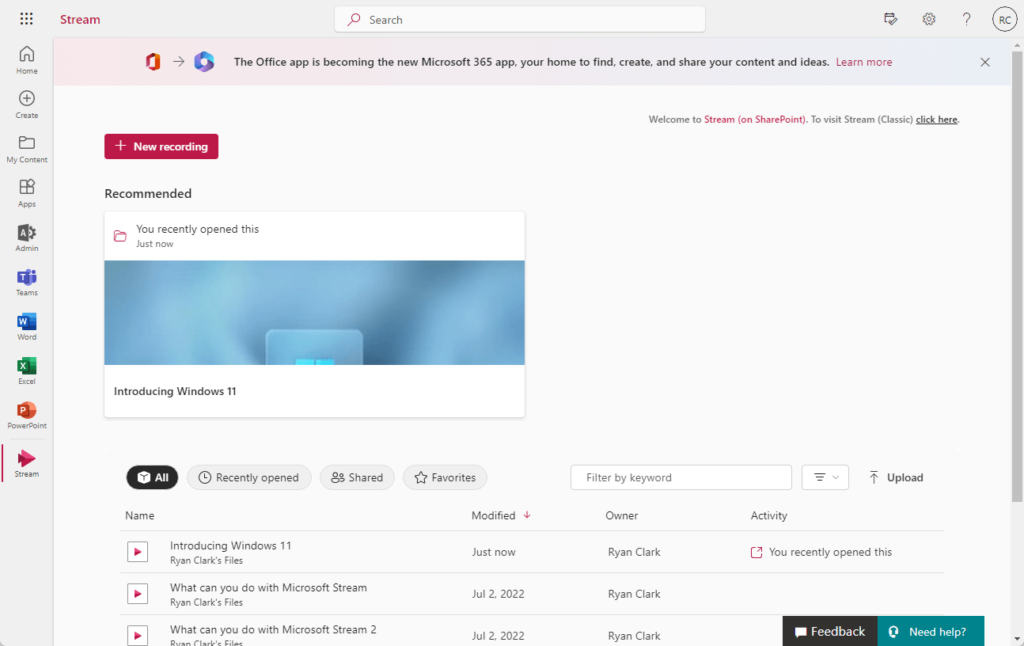Image resolution: width=1024 pixels, height=646 pixels.
Task: Sort by Name column header
Action: click(x=140, y=515)
